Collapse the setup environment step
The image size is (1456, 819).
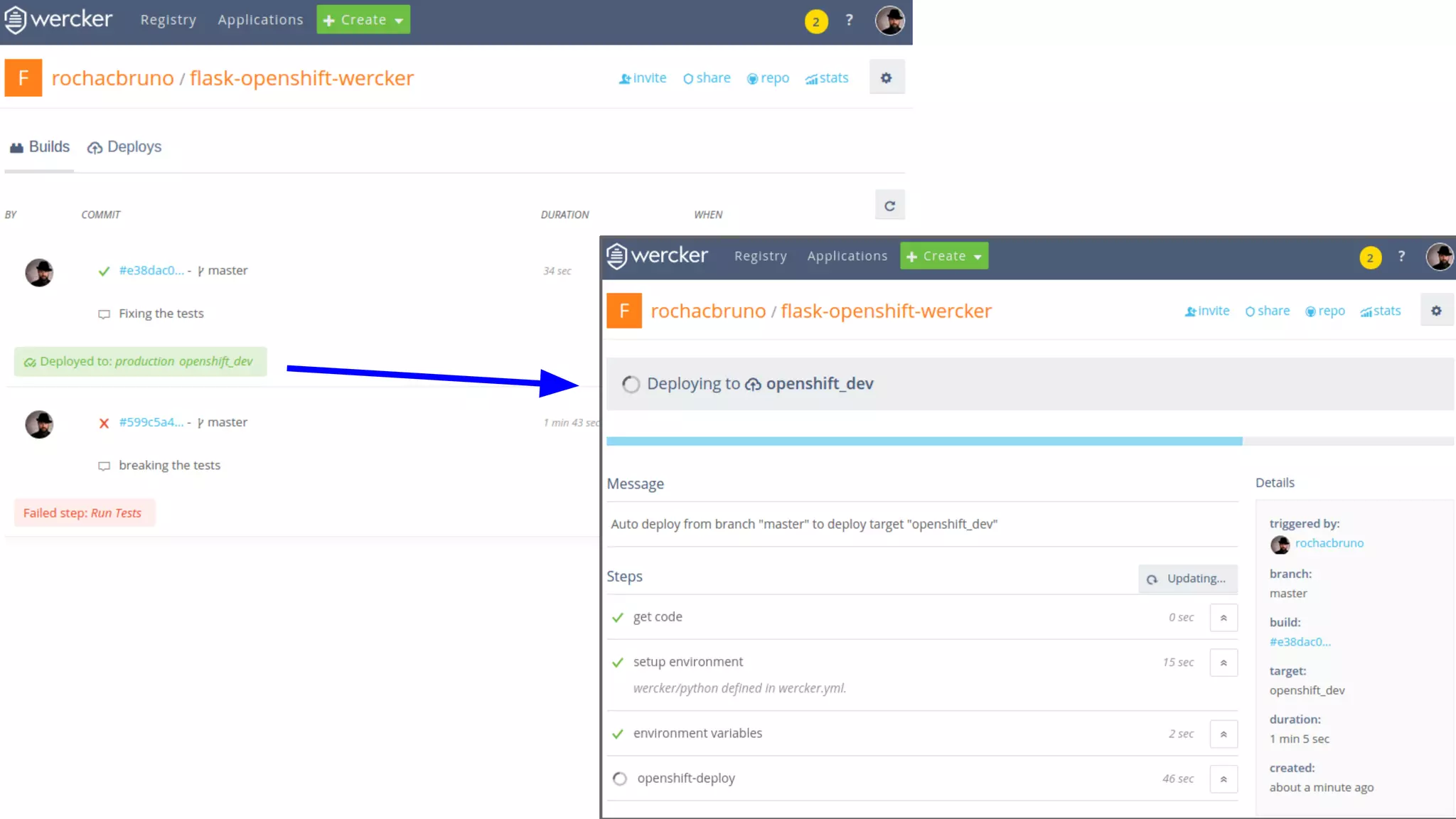[1223, 663]
